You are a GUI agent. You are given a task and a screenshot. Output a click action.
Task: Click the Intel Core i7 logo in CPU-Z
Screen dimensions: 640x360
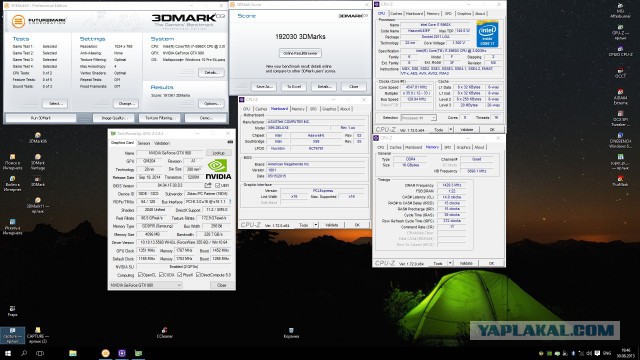(487, 33)
